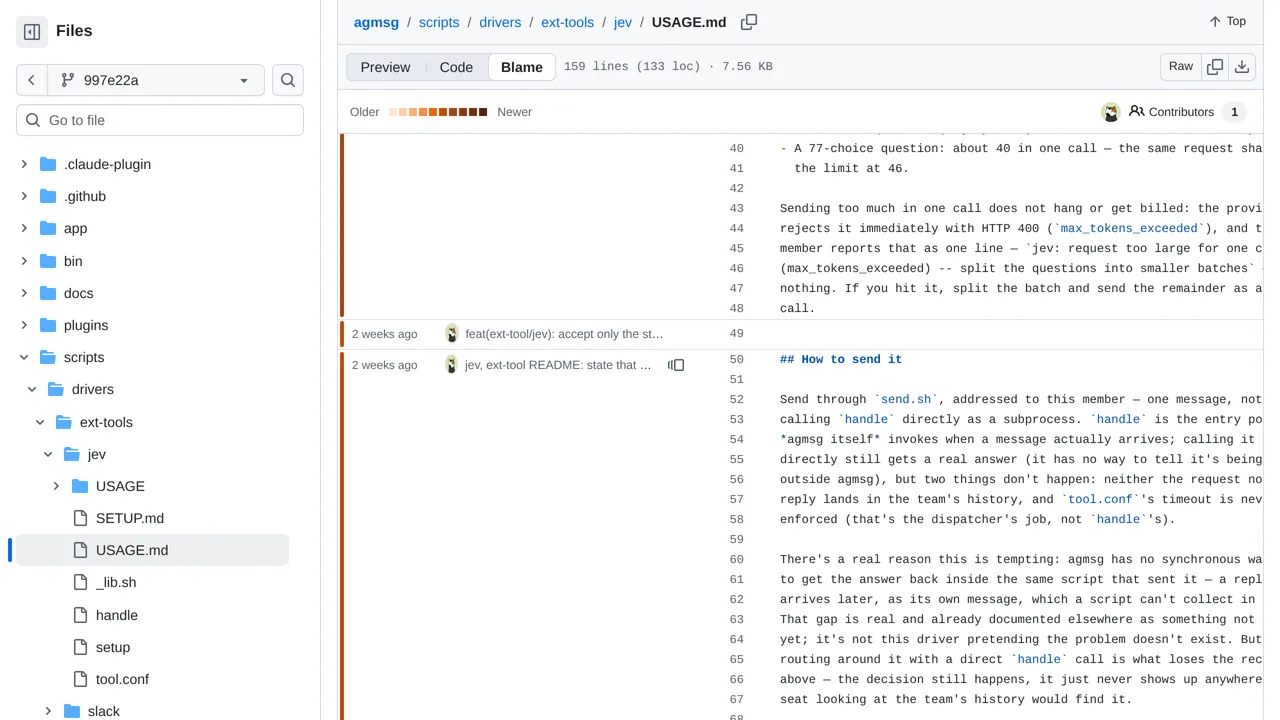1280x720 pixels.
Task: Switch to the Preview tab
Action: click(x=385, y=67)
